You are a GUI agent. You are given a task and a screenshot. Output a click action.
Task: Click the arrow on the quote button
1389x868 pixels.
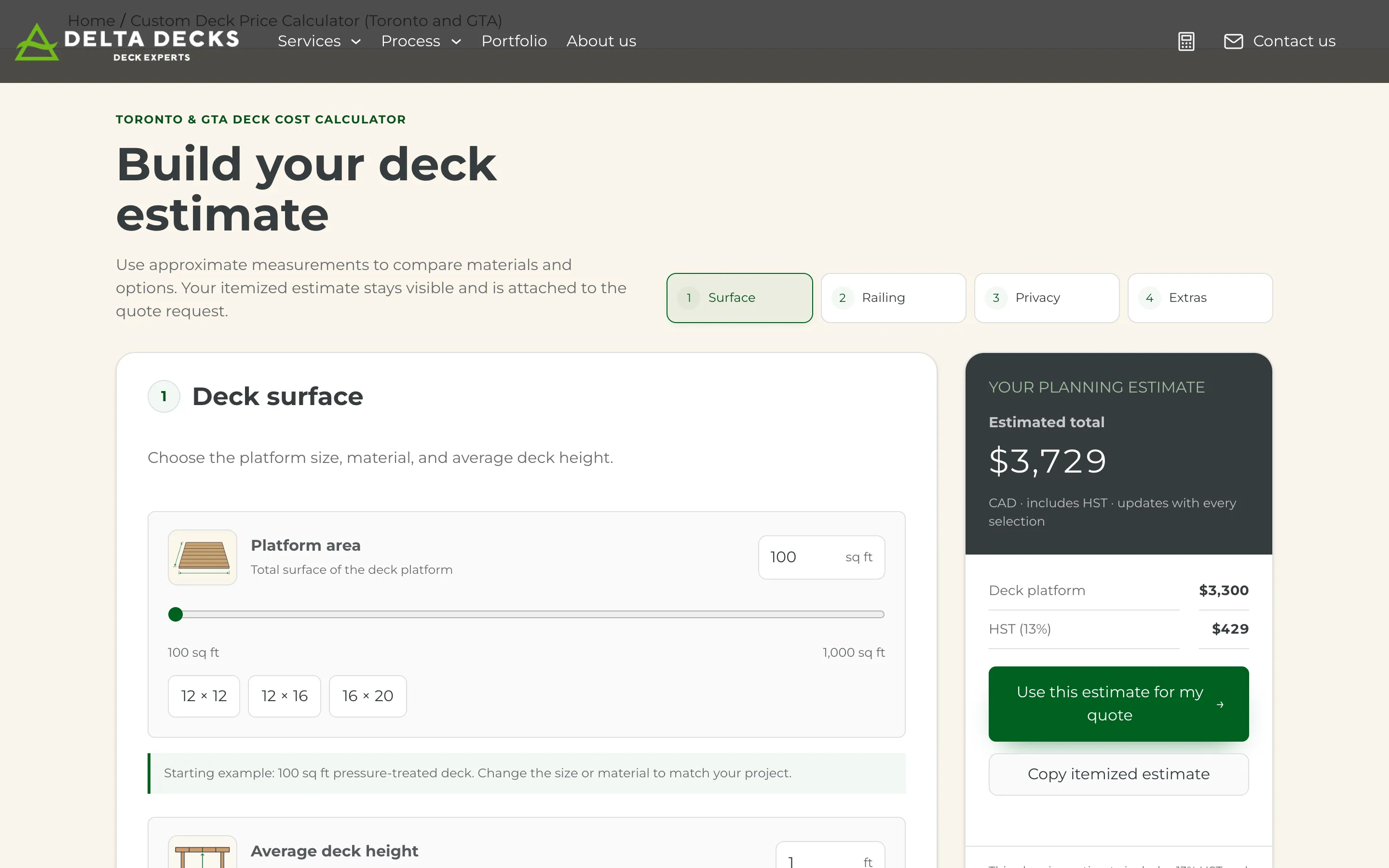coord(1220,704)
